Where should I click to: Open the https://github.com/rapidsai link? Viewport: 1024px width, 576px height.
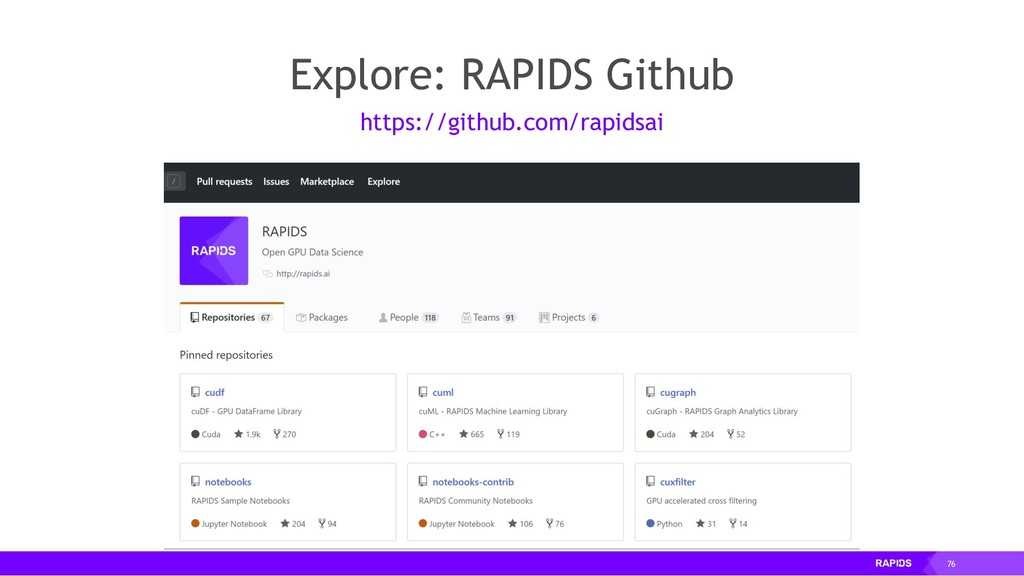point(512,122)
